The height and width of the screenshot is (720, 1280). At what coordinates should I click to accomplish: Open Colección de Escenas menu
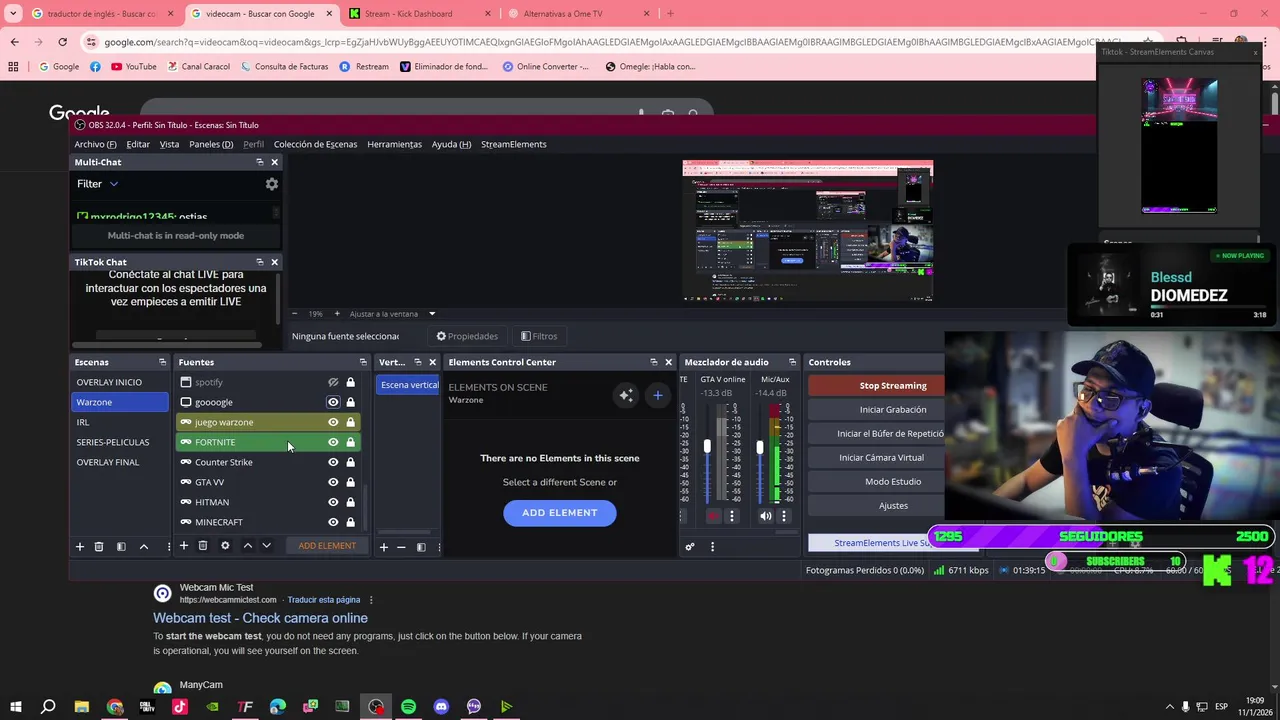click(315, 144)
